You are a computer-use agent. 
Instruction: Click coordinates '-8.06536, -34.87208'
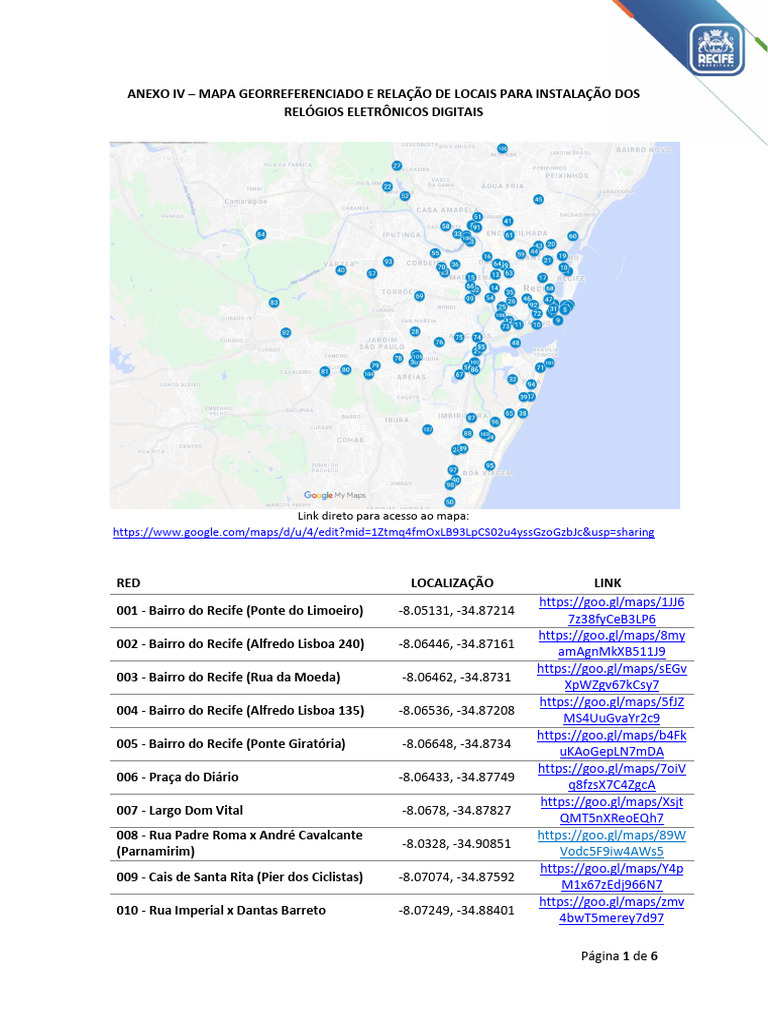pyautogui.click(x=456, y=711)
